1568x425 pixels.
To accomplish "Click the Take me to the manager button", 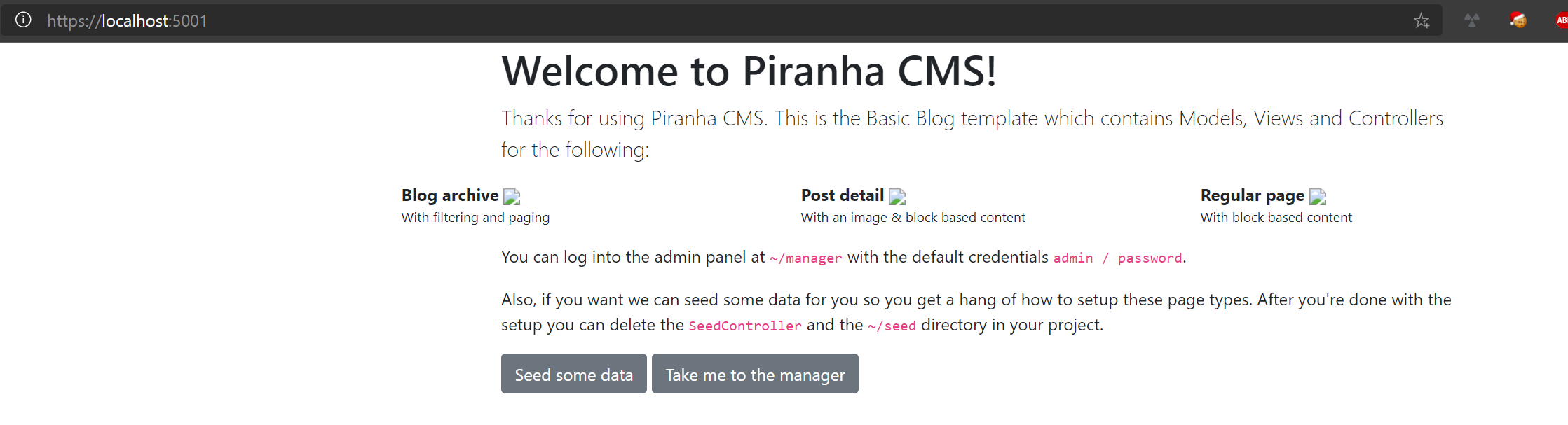I will tap(755, 374).
